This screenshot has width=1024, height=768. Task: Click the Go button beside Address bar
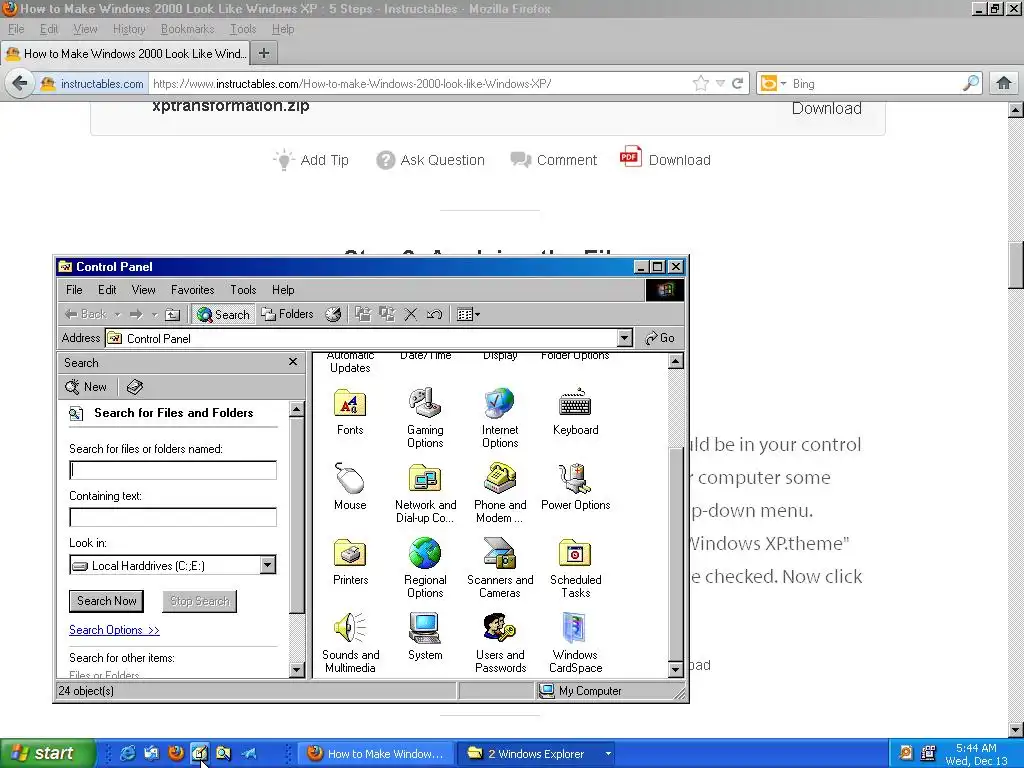(660, 338)
